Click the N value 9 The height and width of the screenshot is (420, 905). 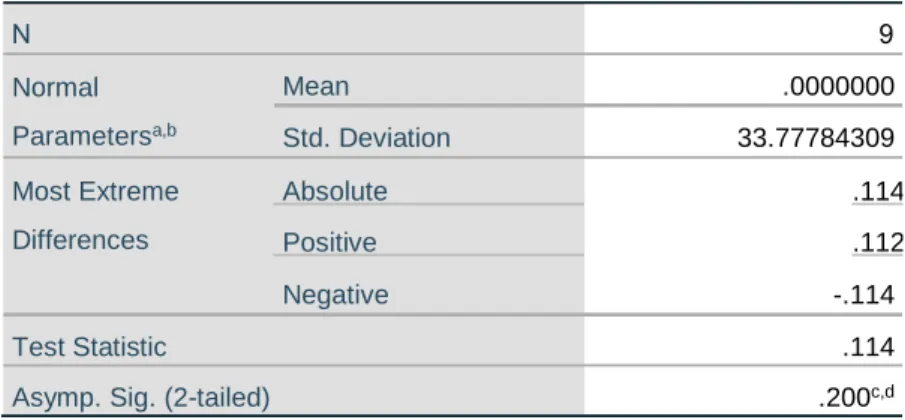pyautogui.click(x=886, y=35)
